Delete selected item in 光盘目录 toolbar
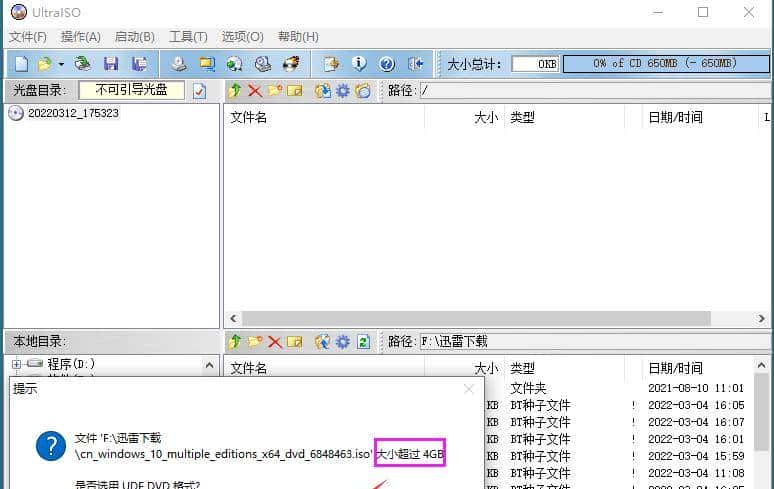 coord(255,91)
